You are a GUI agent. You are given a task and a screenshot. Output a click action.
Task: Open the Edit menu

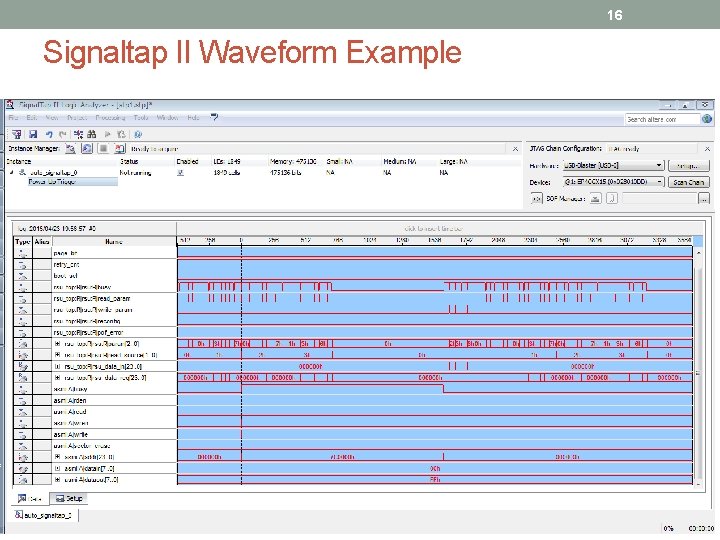click(x=31, y=118)
